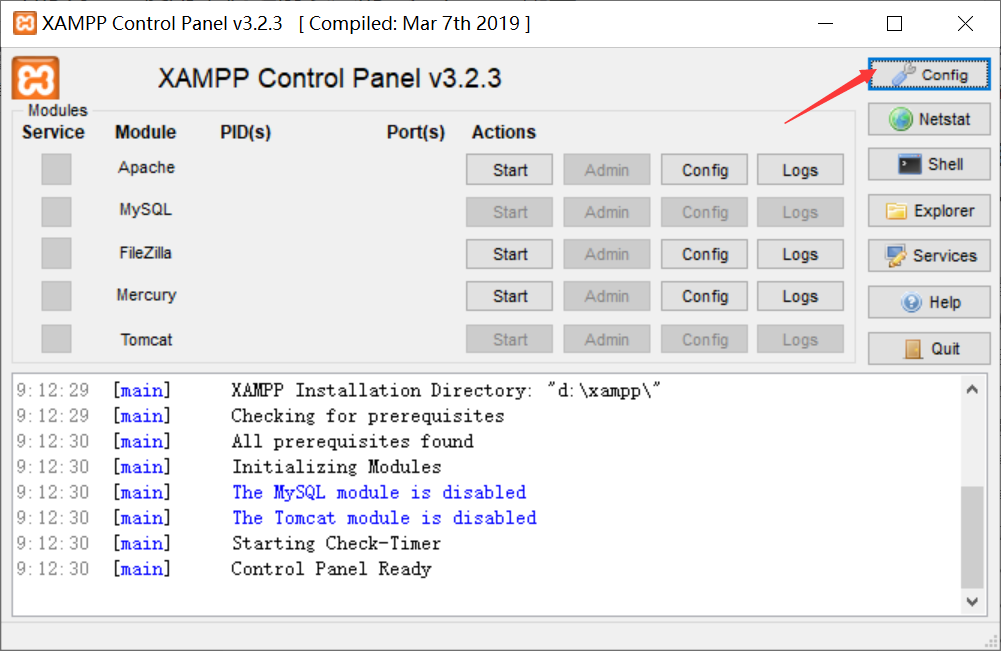Click the disabled Tomcat Start button
This screenshot has height=651, width=1001.
pyautogui.click(x=509, y=339)
